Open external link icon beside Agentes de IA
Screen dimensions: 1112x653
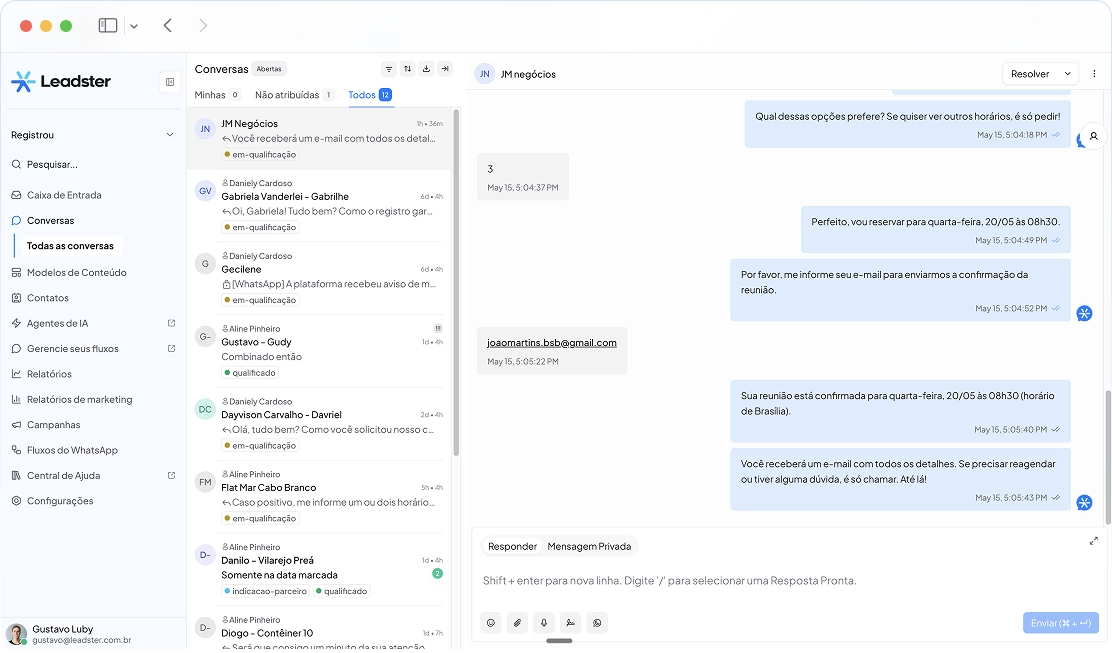pos(171,323)
